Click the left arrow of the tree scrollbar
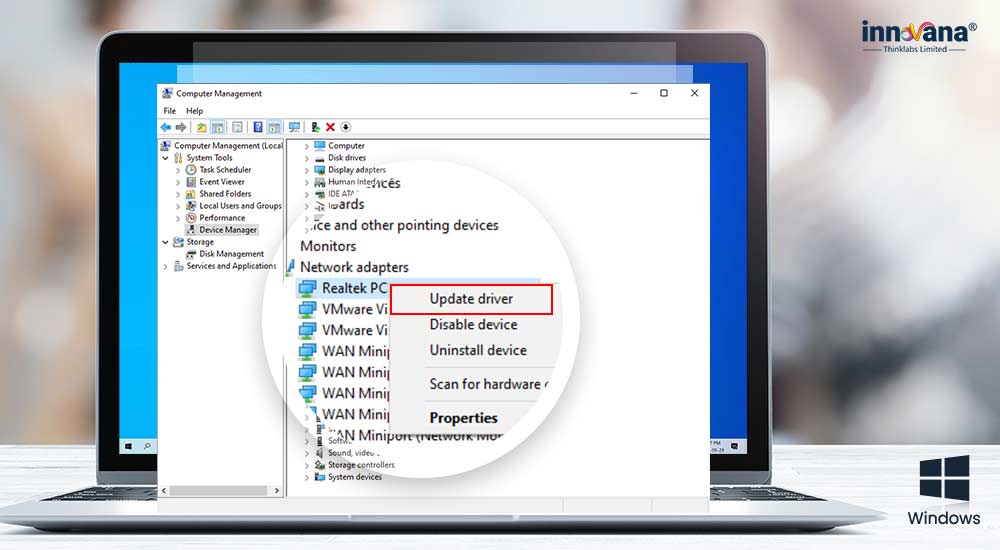This screenshot has height=550, width=1000. (164, 491)
